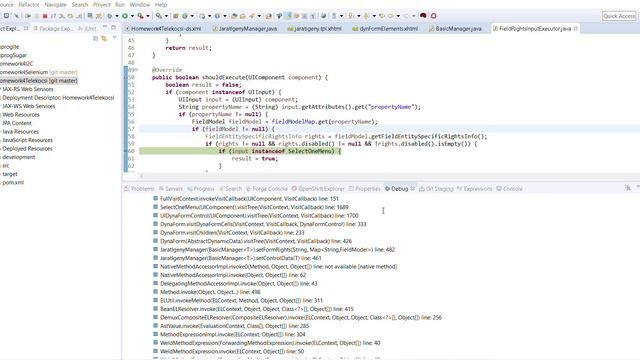Click the Step Return debug icon
Screen dimensions: 640x360
point(79,16)
